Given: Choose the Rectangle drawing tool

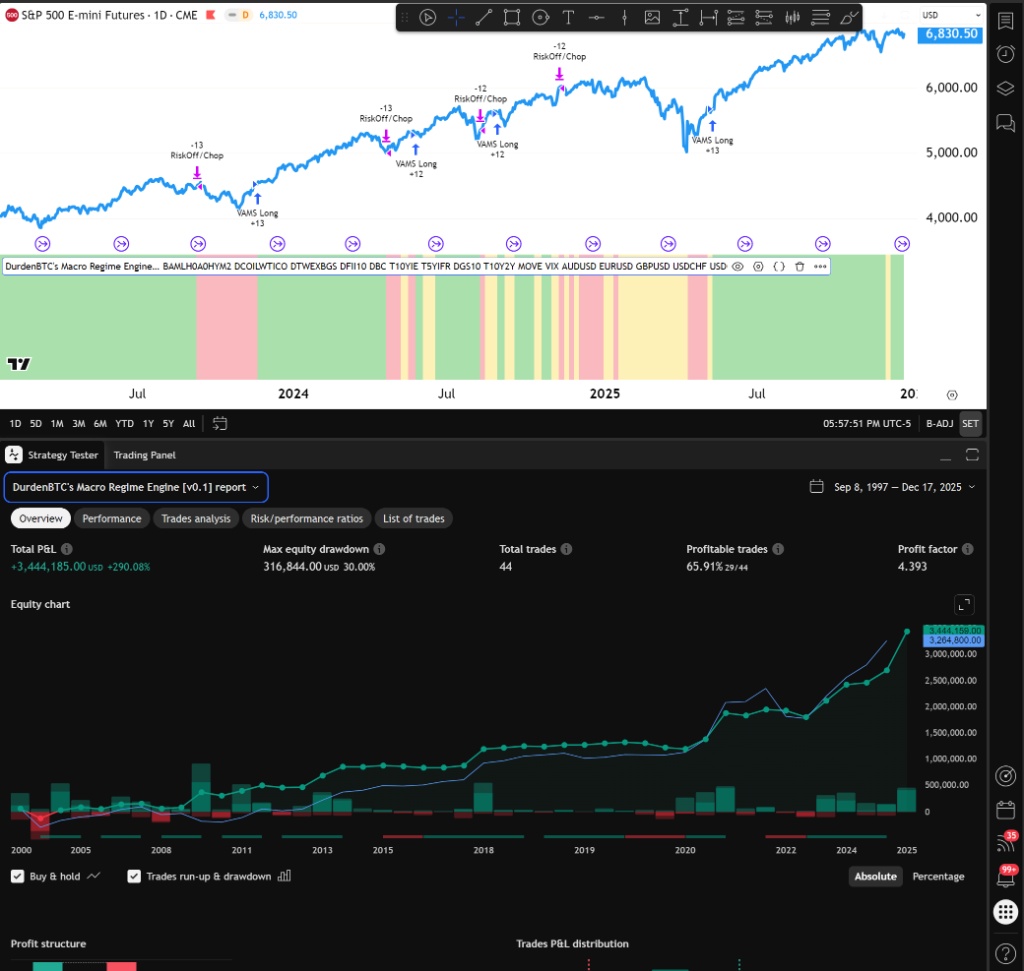Looking at the screenshot, I should (512, 17).
